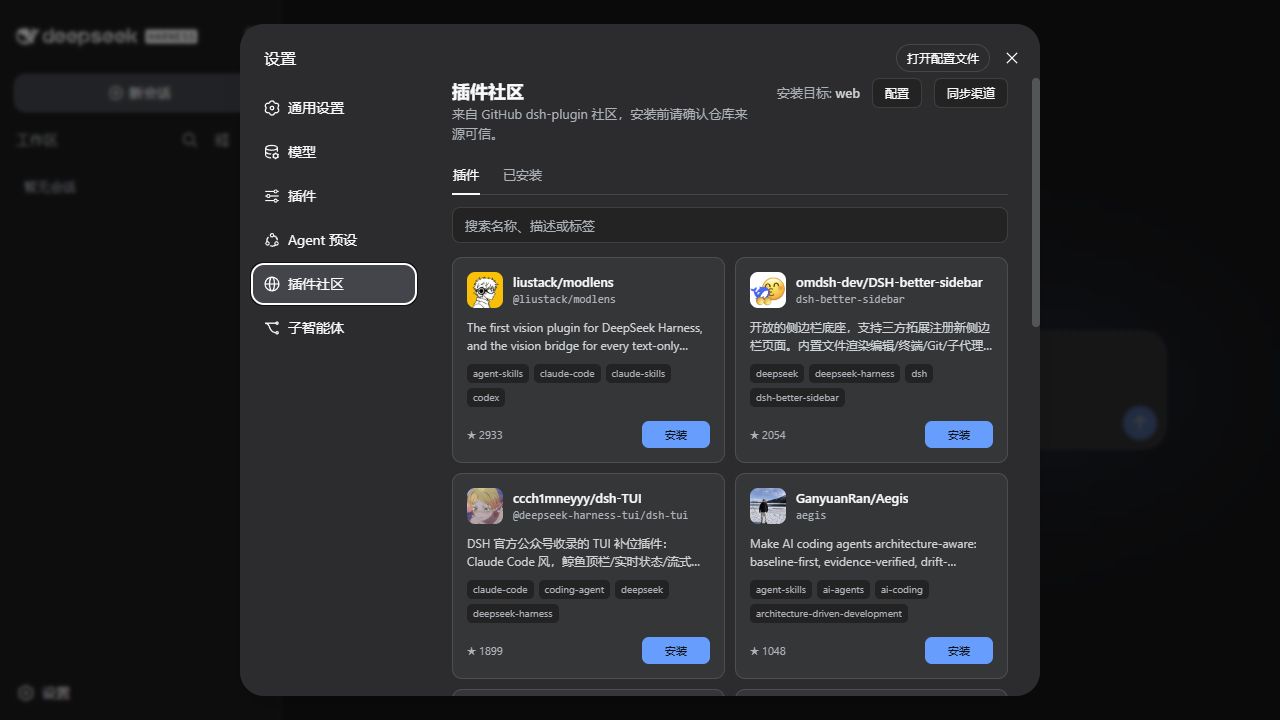Click the claude-skills tag

pyautogui.click(x=638, y=374)
